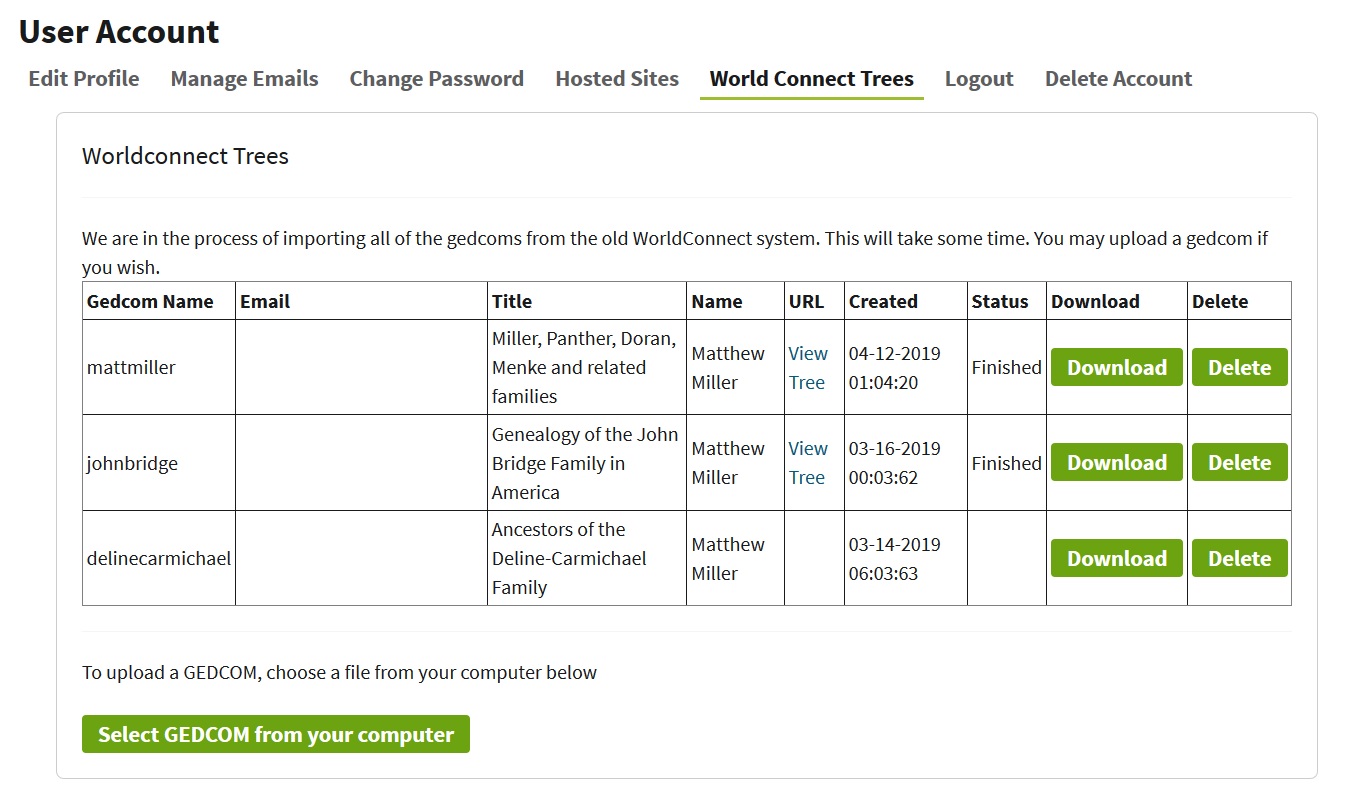Click the User Account page title
1349x789 pixels.
tap(118, 31)
